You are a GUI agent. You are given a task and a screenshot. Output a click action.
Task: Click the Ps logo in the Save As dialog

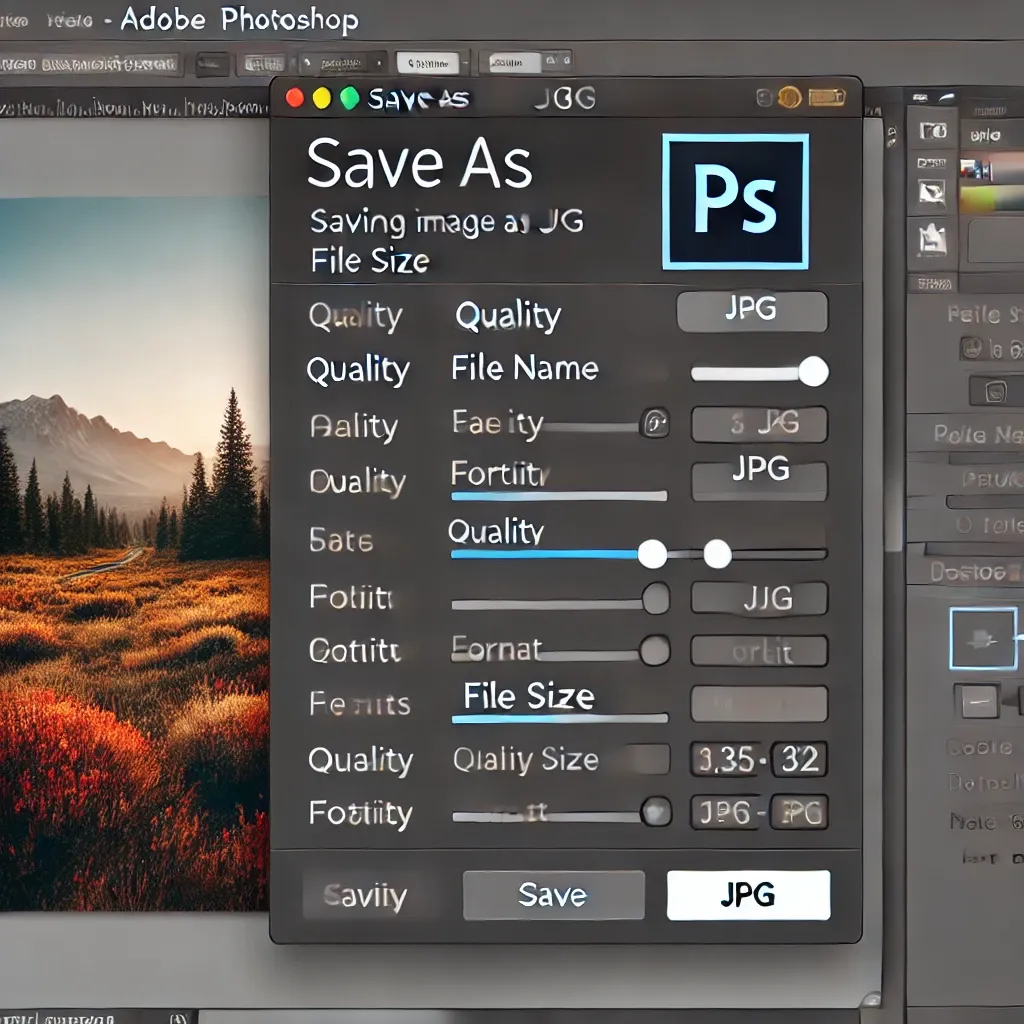735,202
